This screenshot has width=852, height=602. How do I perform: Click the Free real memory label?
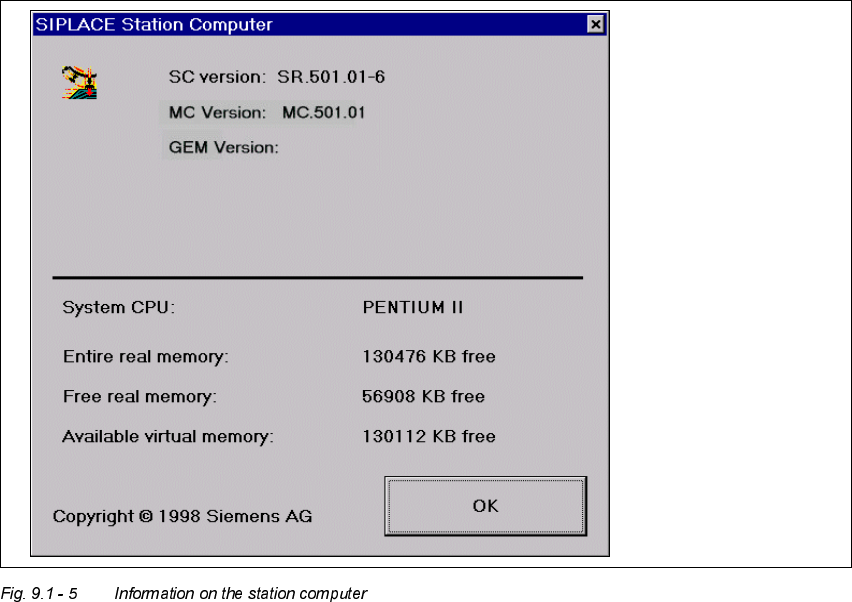[140, 397]
